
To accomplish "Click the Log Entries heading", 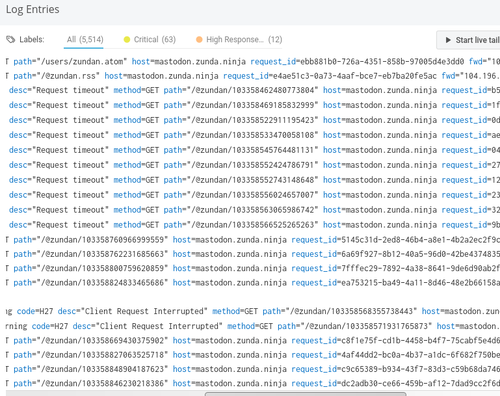I will 33,10.
